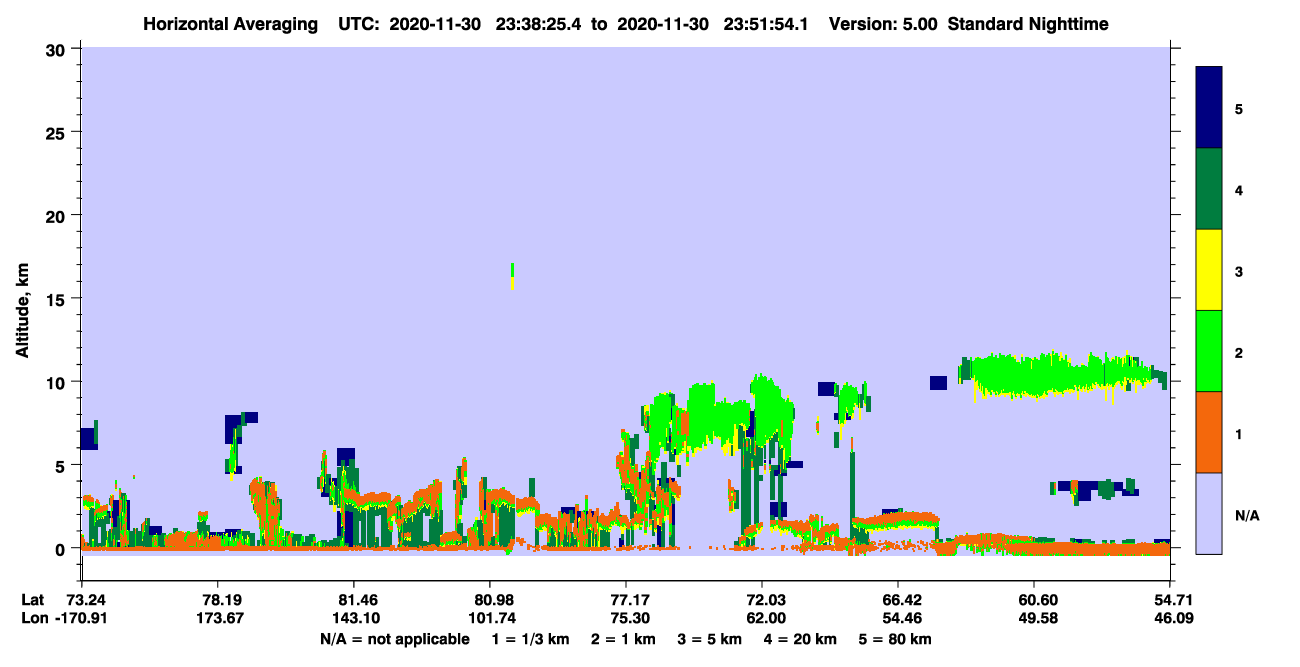Click the 'Standard Nighttime' label
The height and width of the screenshot is (667, 1300).
coord(1028,24)
